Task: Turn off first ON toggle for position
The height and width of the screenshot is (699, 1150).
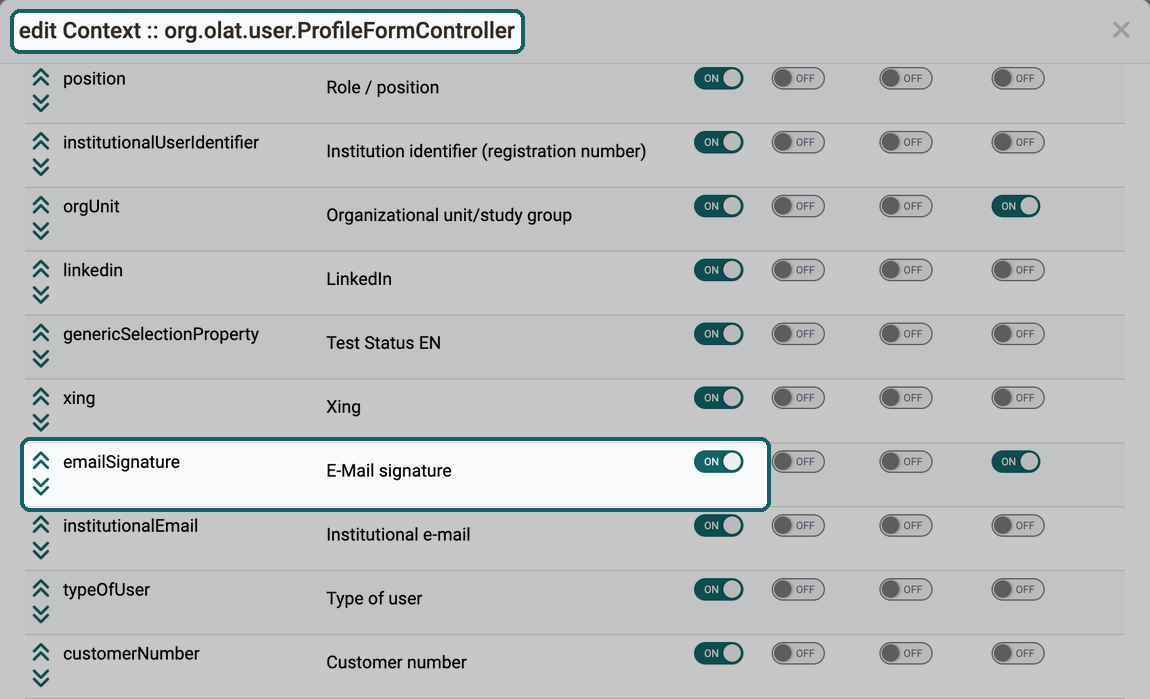Action: pos(719,78)
